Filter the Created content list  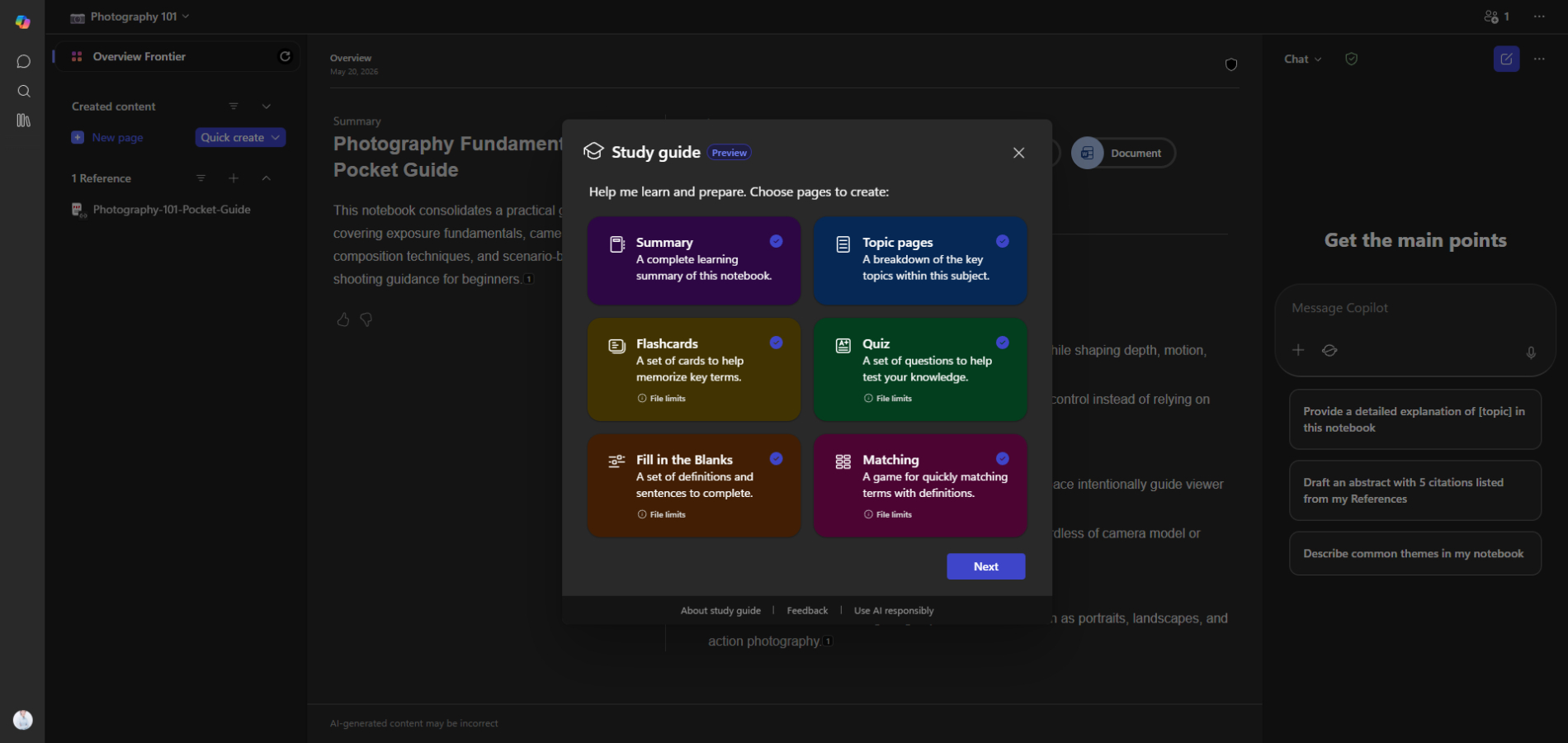pos(234,106)
